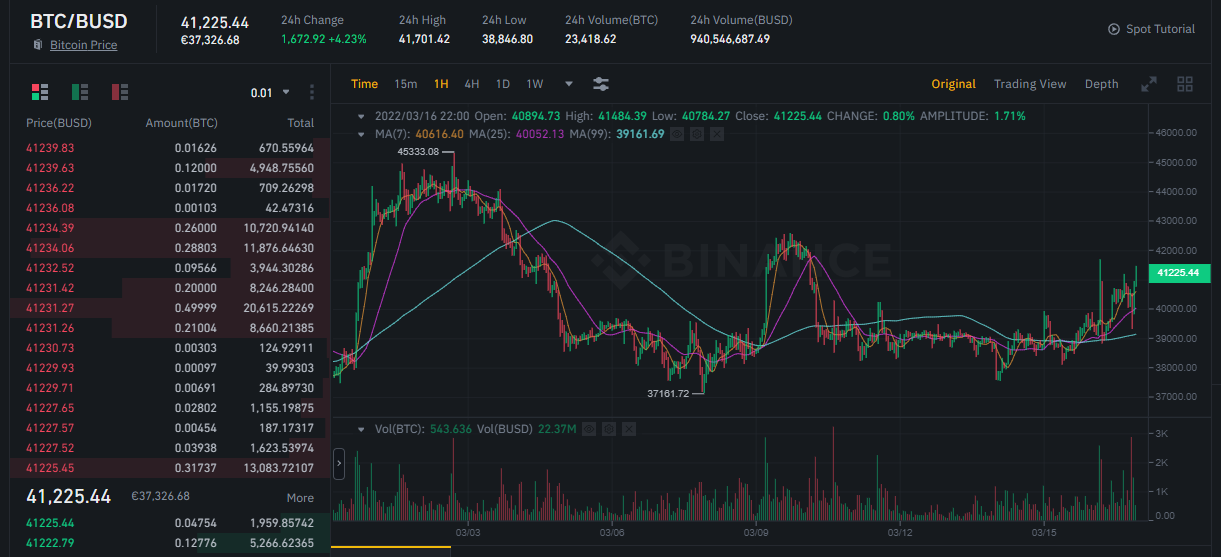Click the Amount(BTC) column header
The image size is (1221, 557).
[182, 123]
